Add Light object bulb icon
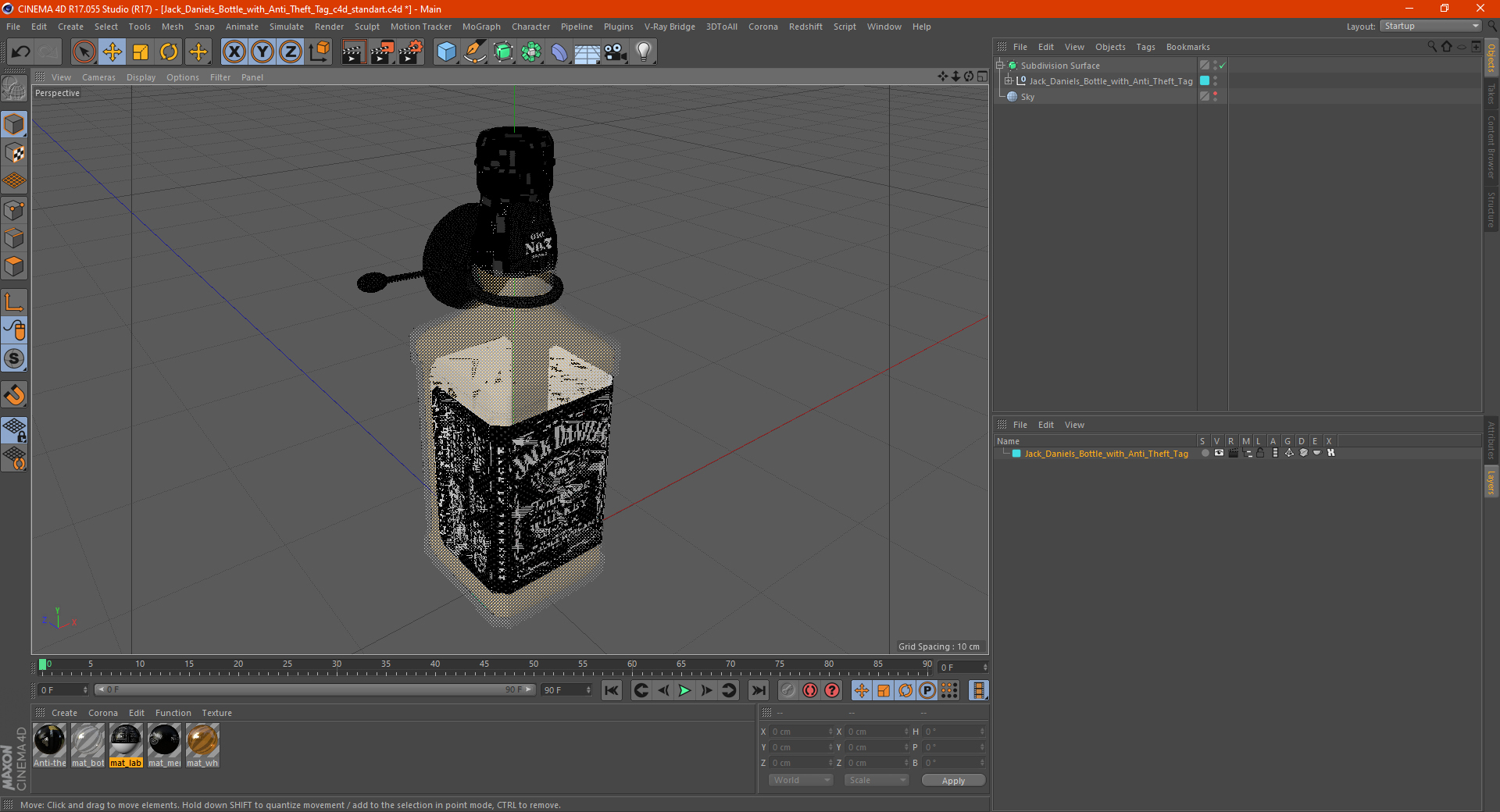Viewport: 1500px width, 812px height. point(644,52)
